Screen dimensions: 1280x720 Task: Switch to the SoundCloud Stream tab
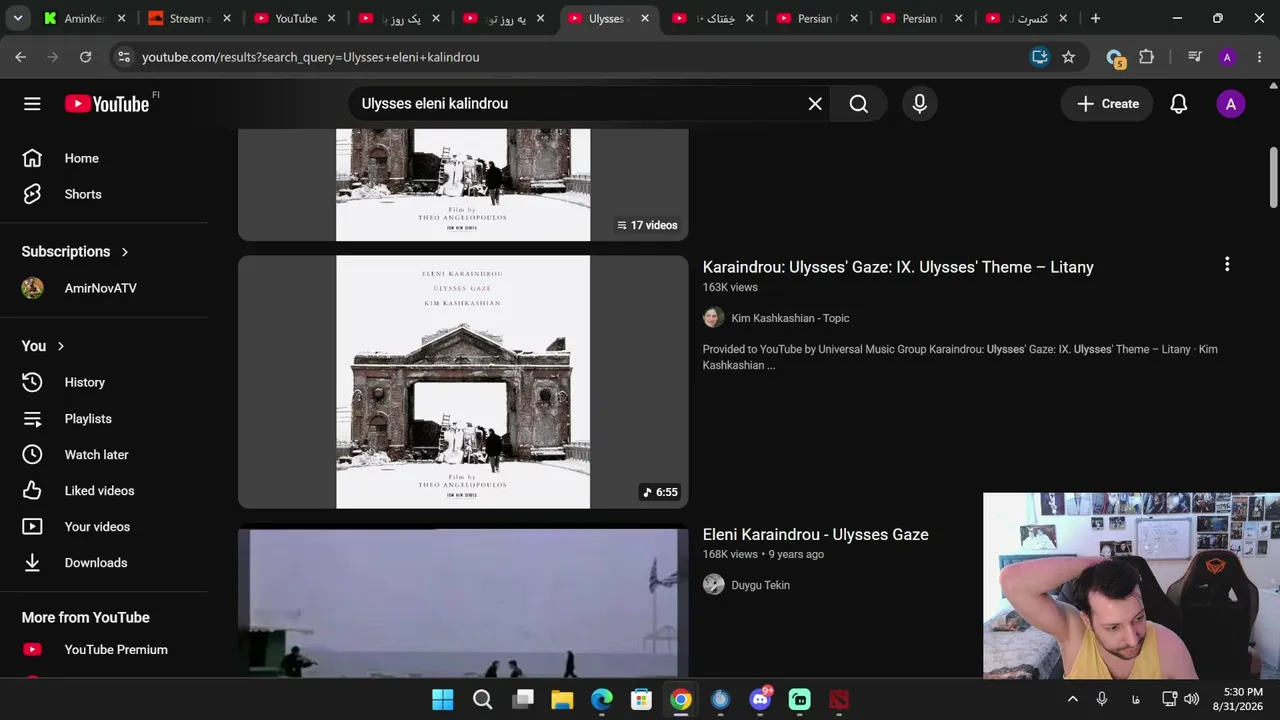click(190, 18)
